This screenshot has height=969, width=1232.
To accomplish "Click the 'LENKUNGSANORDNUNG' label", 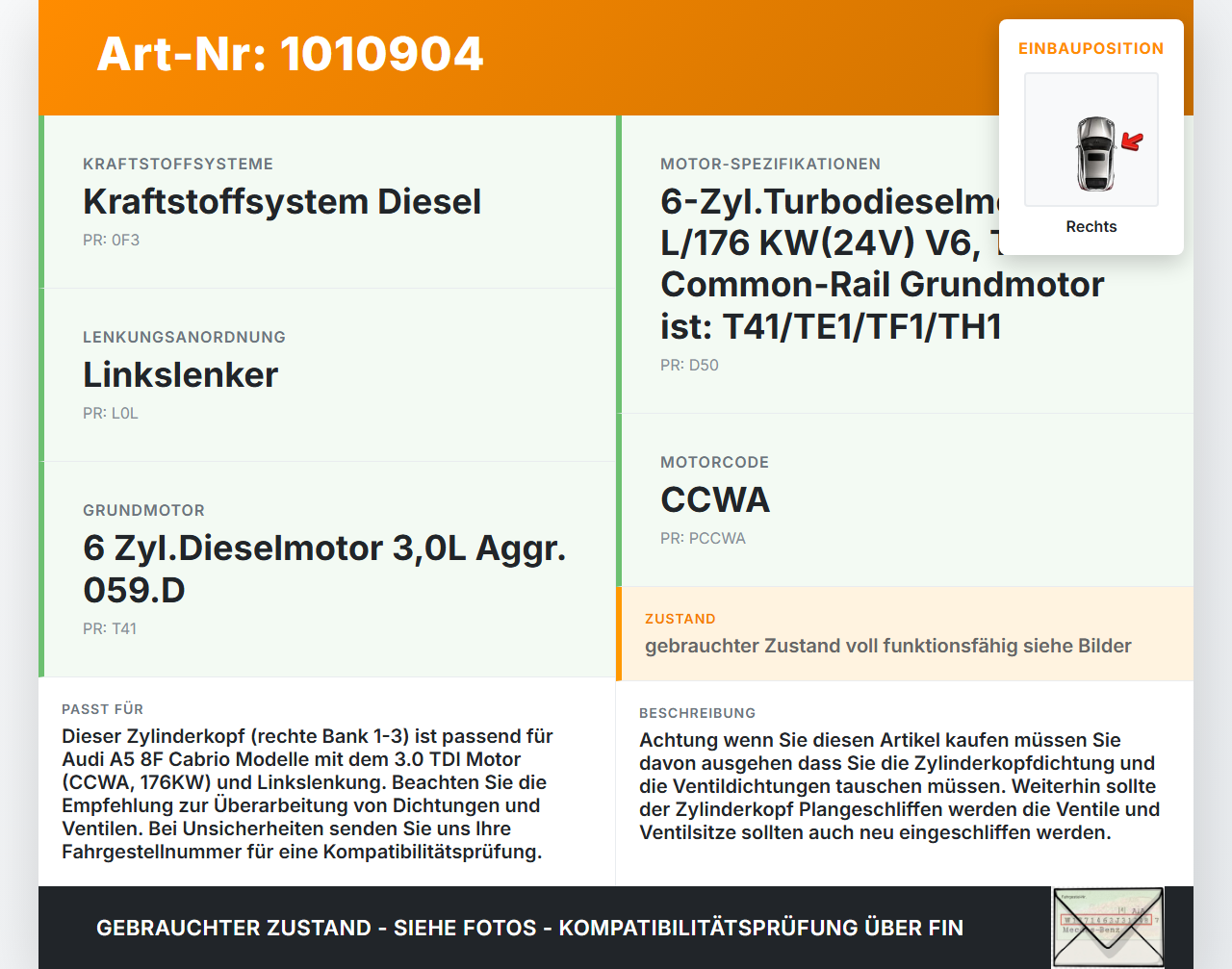I will pos(184,337).
